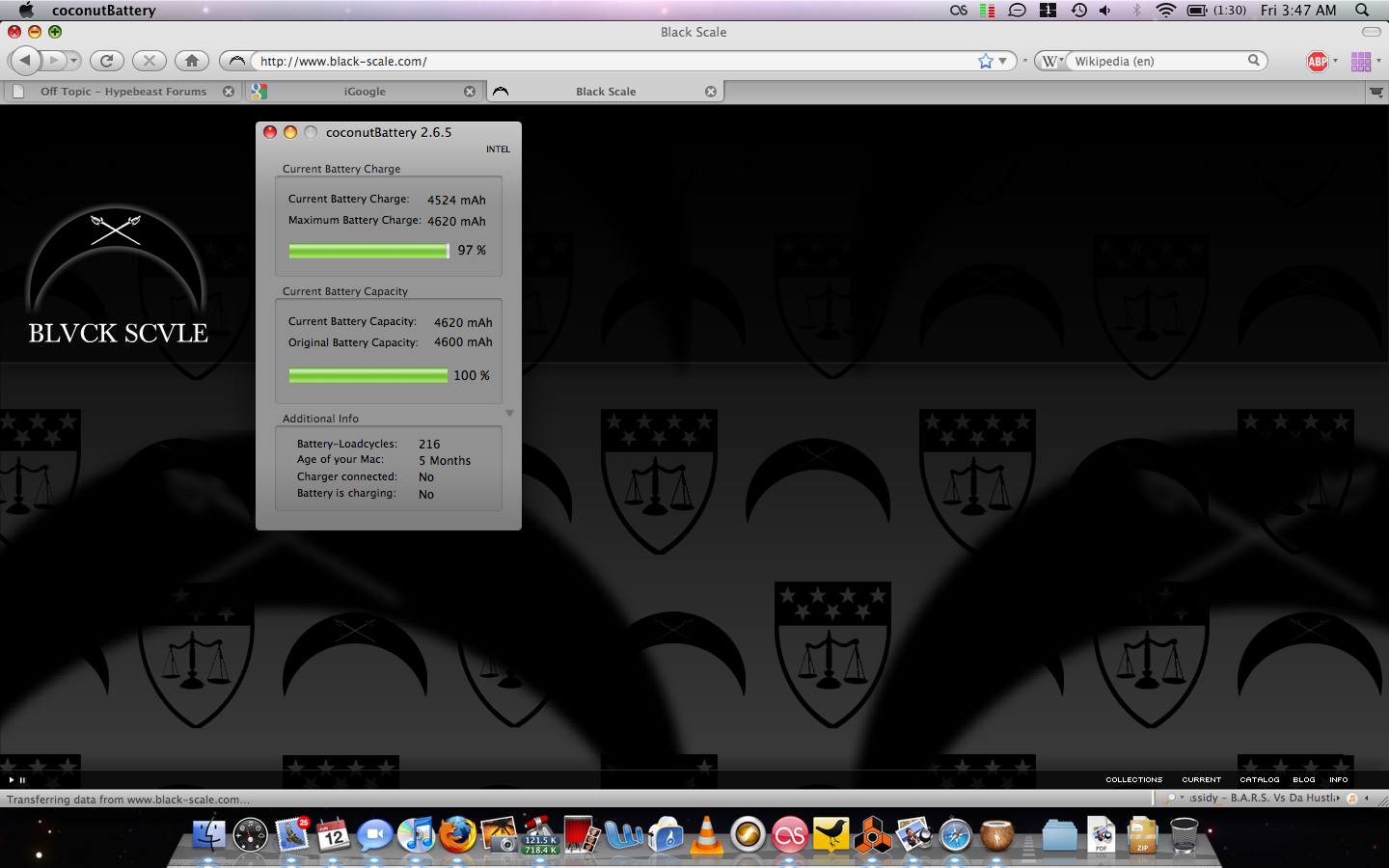The image size is (1389, 868).
Task: Stop loading the page in Firefox
Action: [x=149, y=61]
